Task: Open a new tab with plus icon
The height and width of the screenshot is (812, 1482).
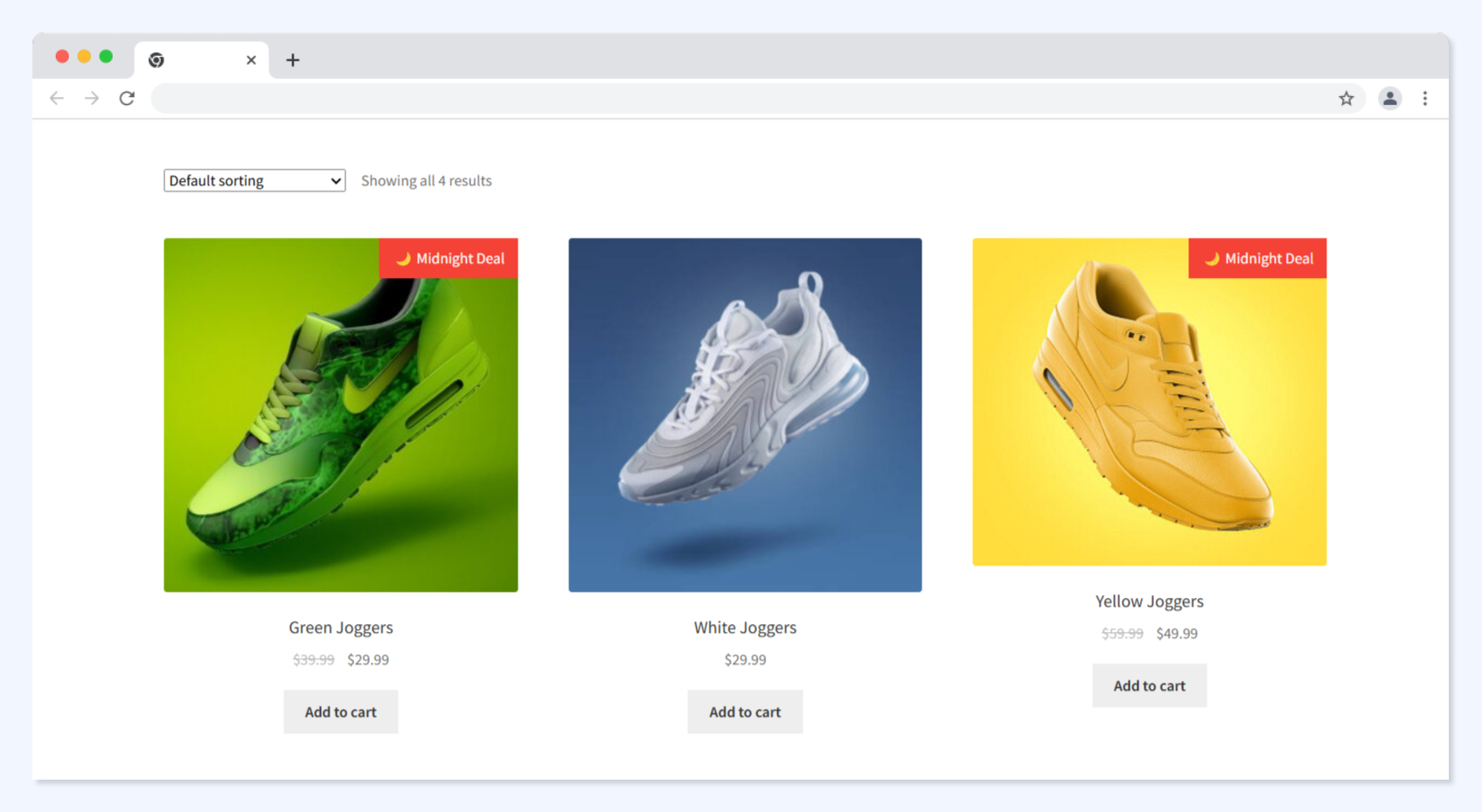Action: (x=293, y=59)
